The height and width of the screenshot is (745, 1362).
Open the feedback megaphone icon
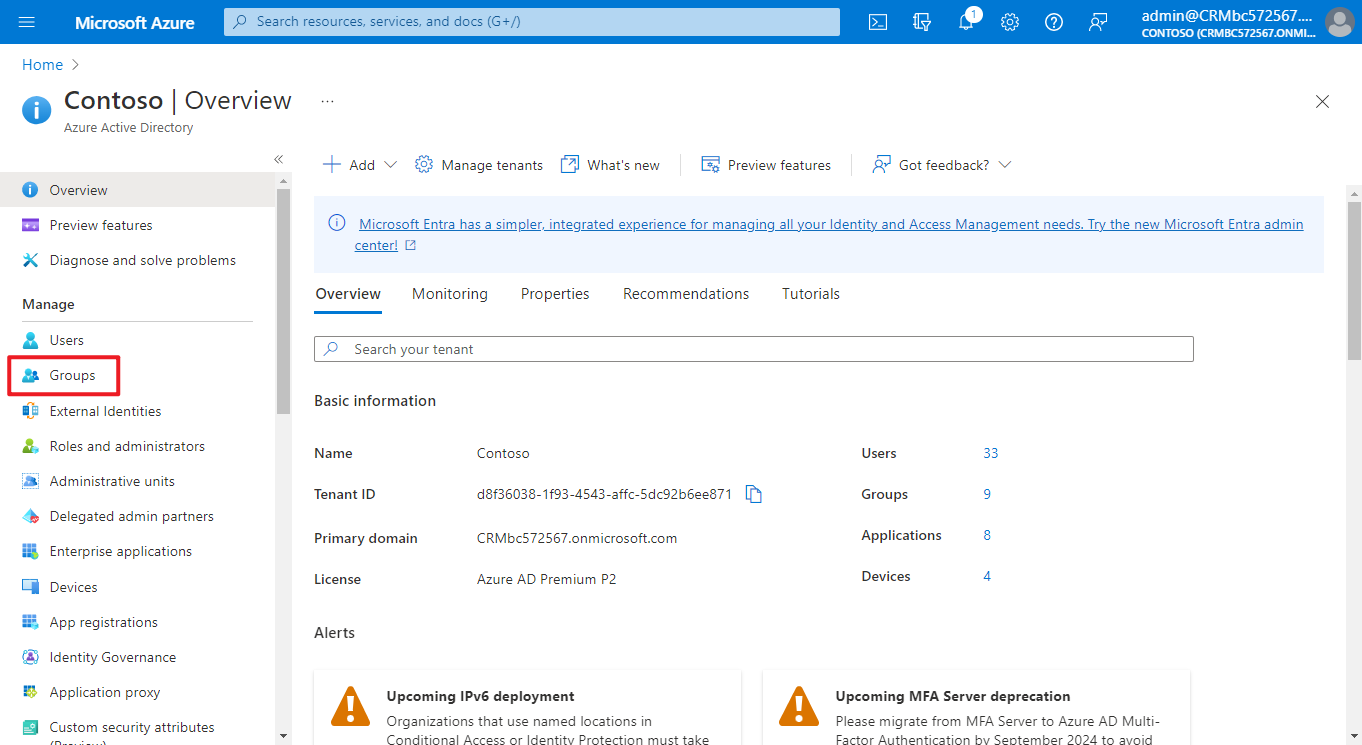click(1097, 21)
